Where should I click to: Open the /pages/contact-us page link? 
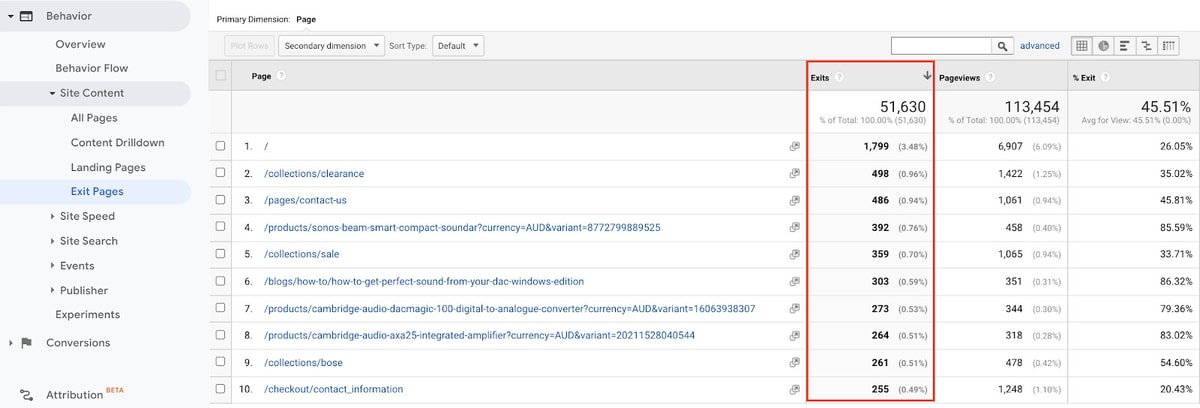pos(305,200)
